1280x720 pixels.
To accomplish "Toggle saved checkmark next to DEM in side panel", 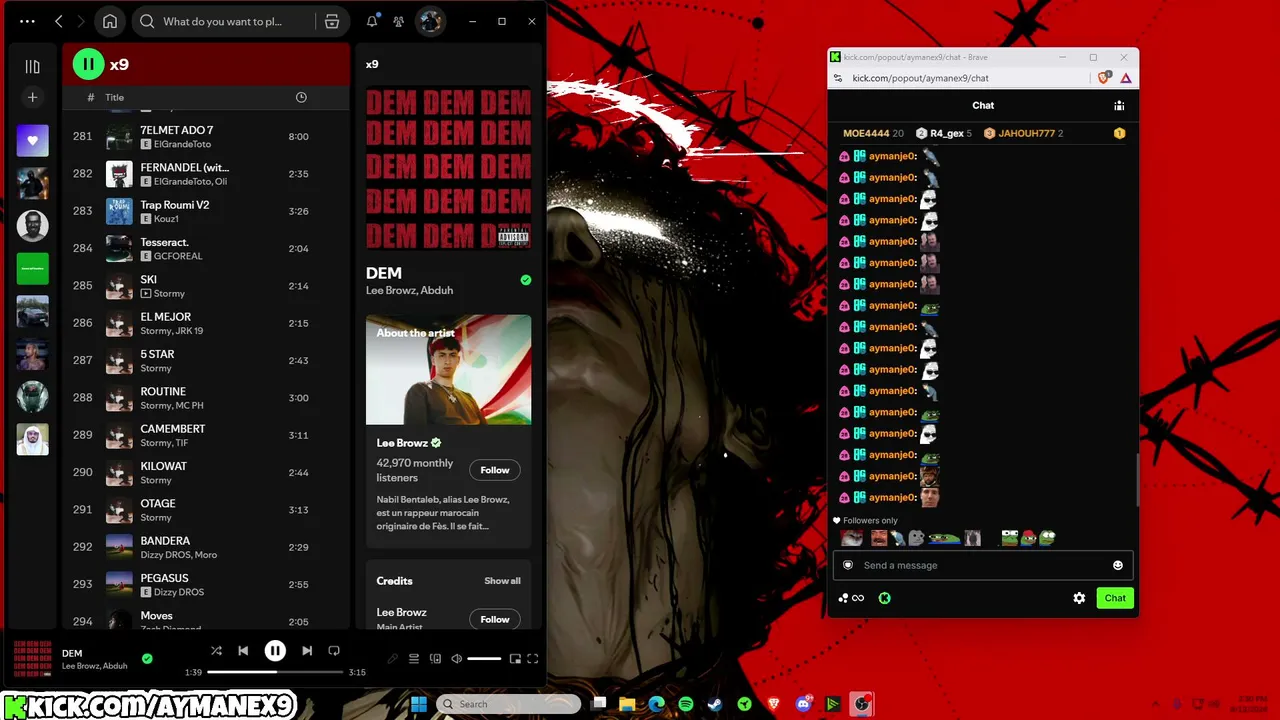I will pos(526,280).
